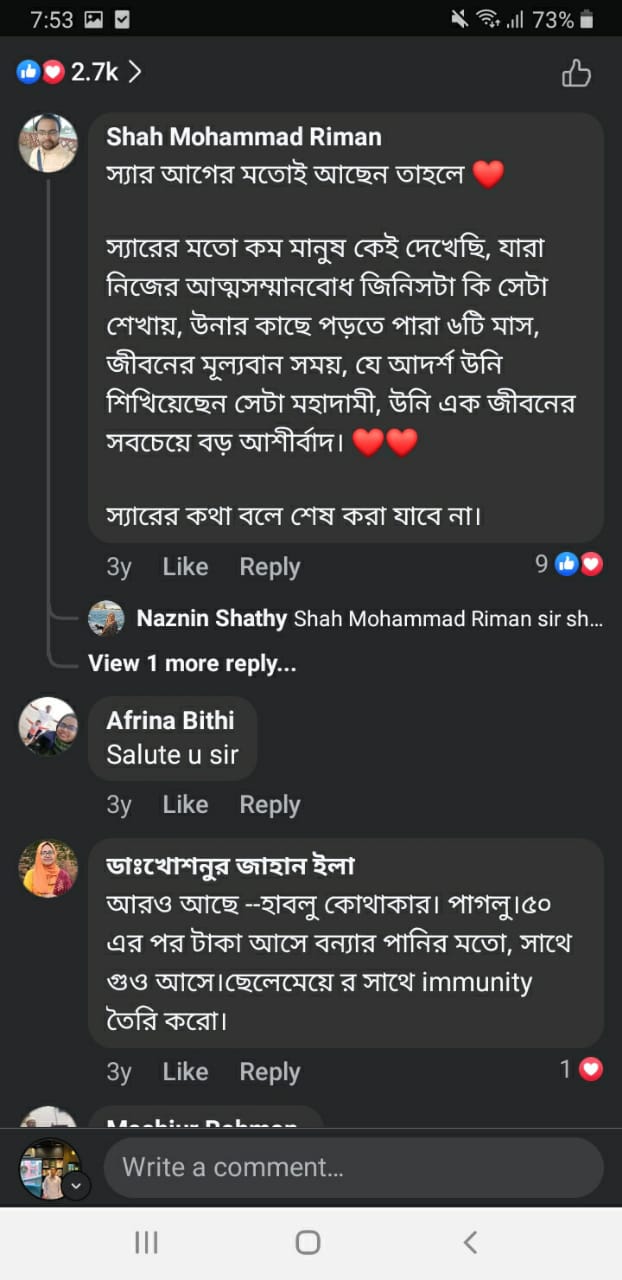Like the ডাঃখোশনুর জাহান ইলা comment

(x=185, y=1072)
